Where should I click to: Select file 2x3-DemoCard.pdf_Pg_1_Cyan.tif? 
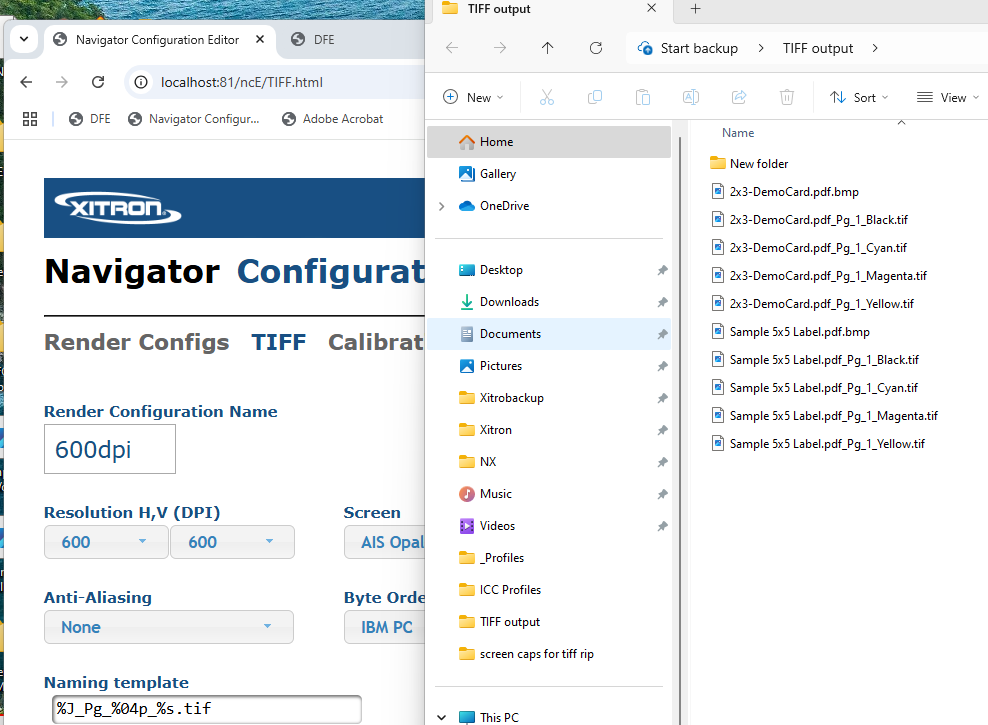click(808, 248)
